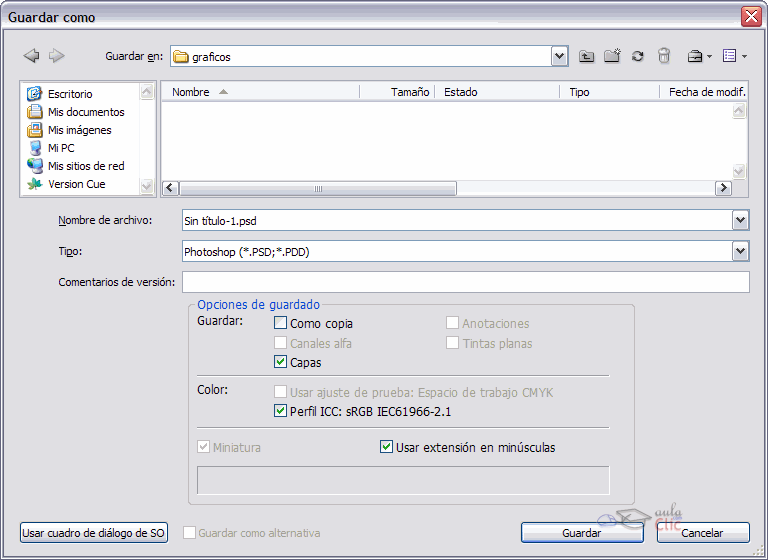This screenshot has width=768, height=560.
Task: Open Version Cue location
Action: click(76, 184)
